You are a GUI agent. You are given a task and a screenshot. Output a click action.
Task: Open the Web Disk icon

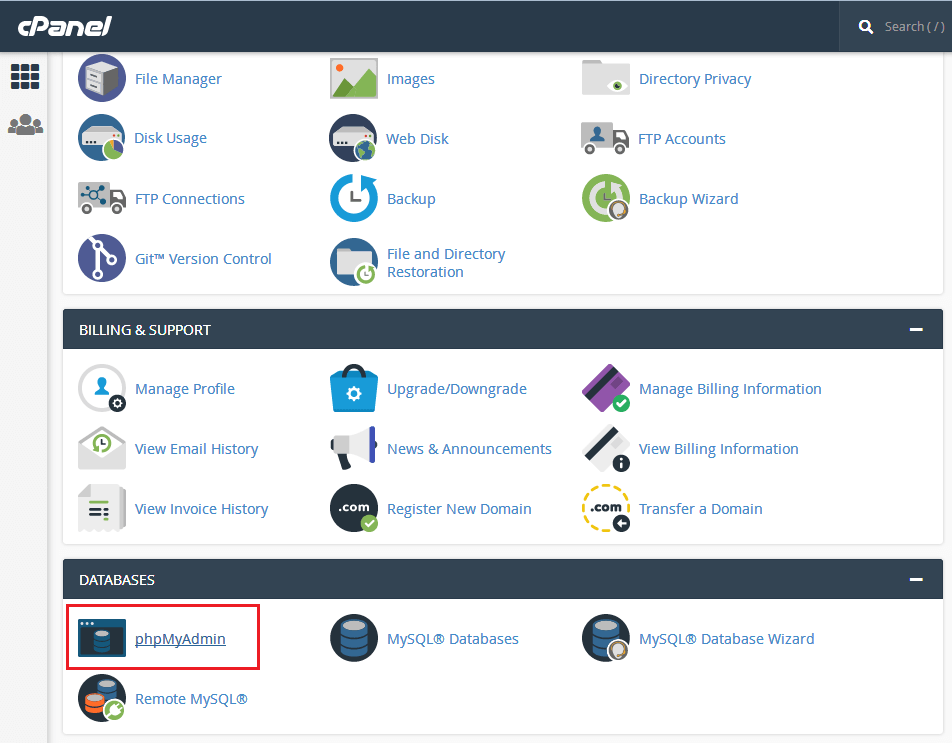point(353,138)
